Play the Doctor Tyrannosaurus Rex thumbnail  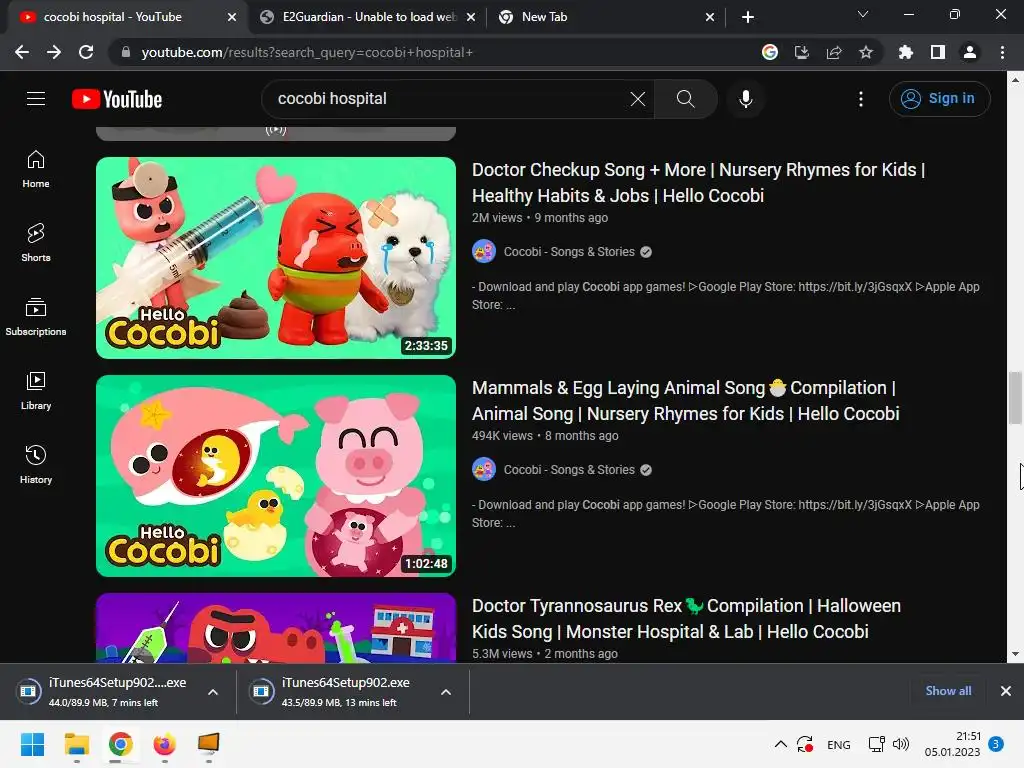point(276,628)
